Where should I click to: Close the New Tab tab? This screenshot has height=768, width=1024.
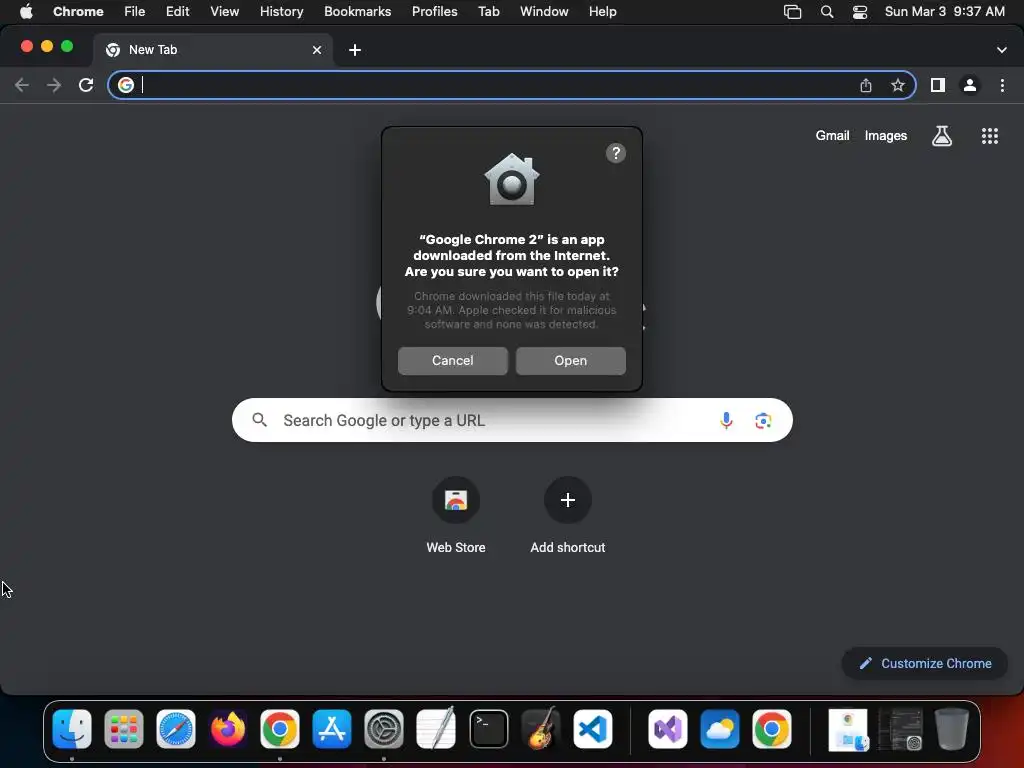pos(317,50)
